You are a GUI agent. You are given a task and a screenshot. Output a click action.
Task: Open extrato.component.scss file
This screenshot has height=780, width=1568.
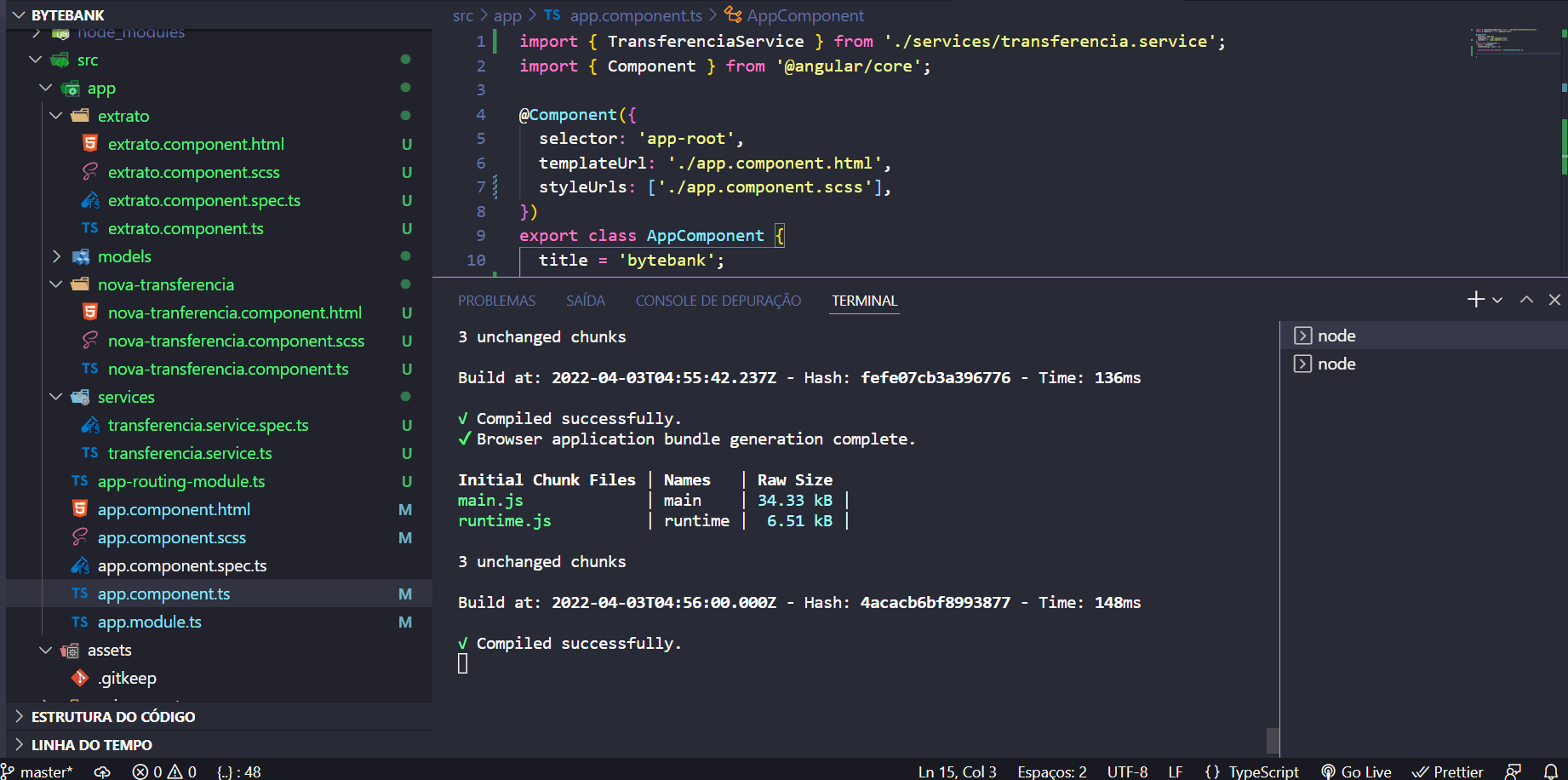tap(193, 172)
